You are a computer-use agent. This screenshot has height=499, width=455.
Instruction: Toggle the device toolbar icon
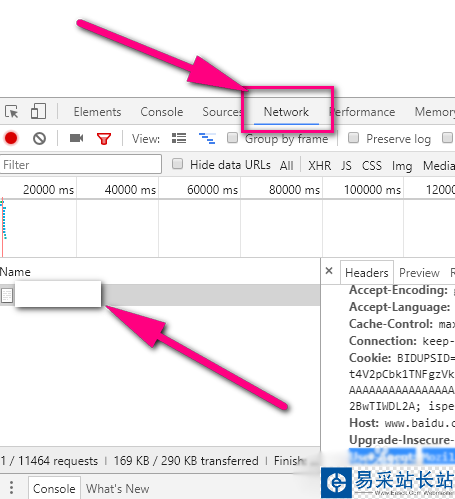click(38, 111)
